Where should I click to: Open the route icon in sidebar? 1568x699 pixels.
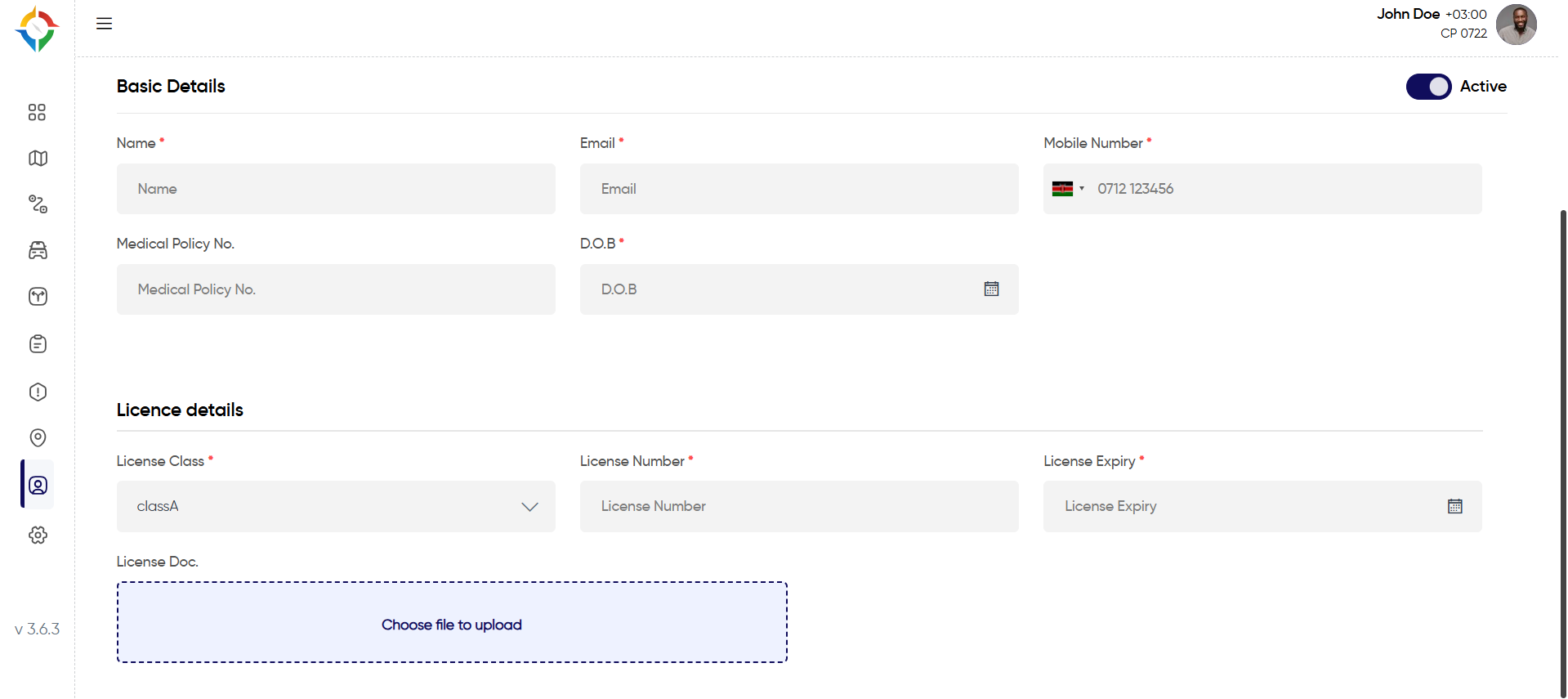point(38,204)
